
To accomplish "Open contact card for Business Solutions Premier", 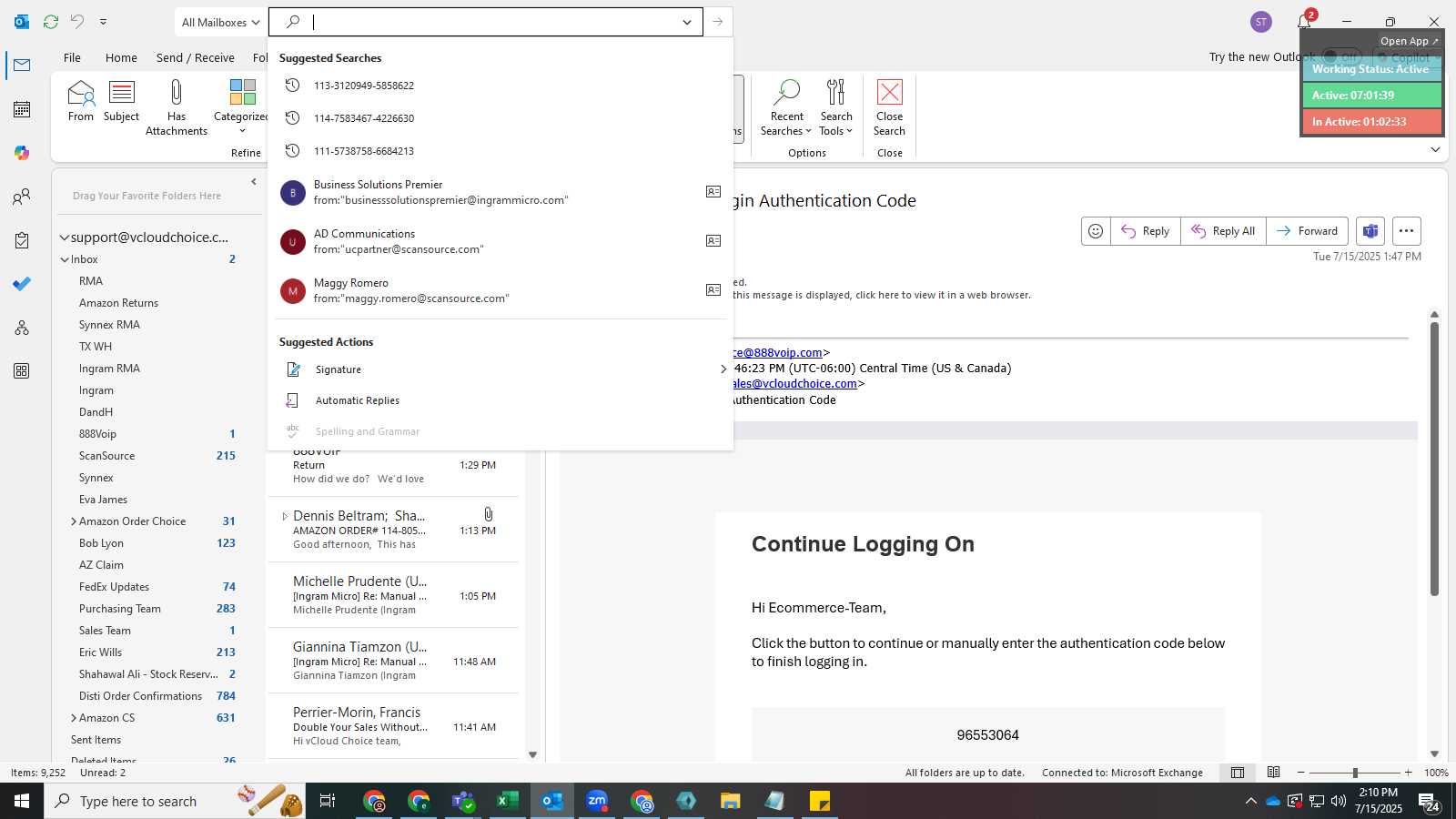I will click(713, 192).
